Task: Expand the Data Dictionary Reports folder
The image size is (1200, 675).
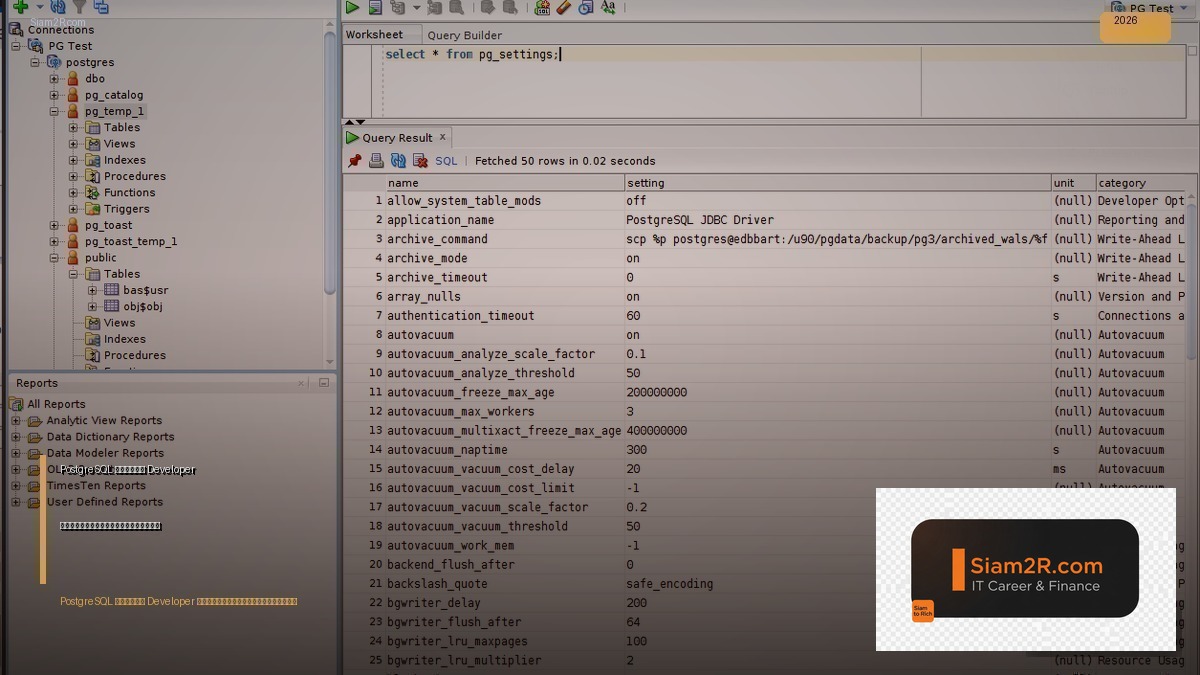Action: pos(16,437)
